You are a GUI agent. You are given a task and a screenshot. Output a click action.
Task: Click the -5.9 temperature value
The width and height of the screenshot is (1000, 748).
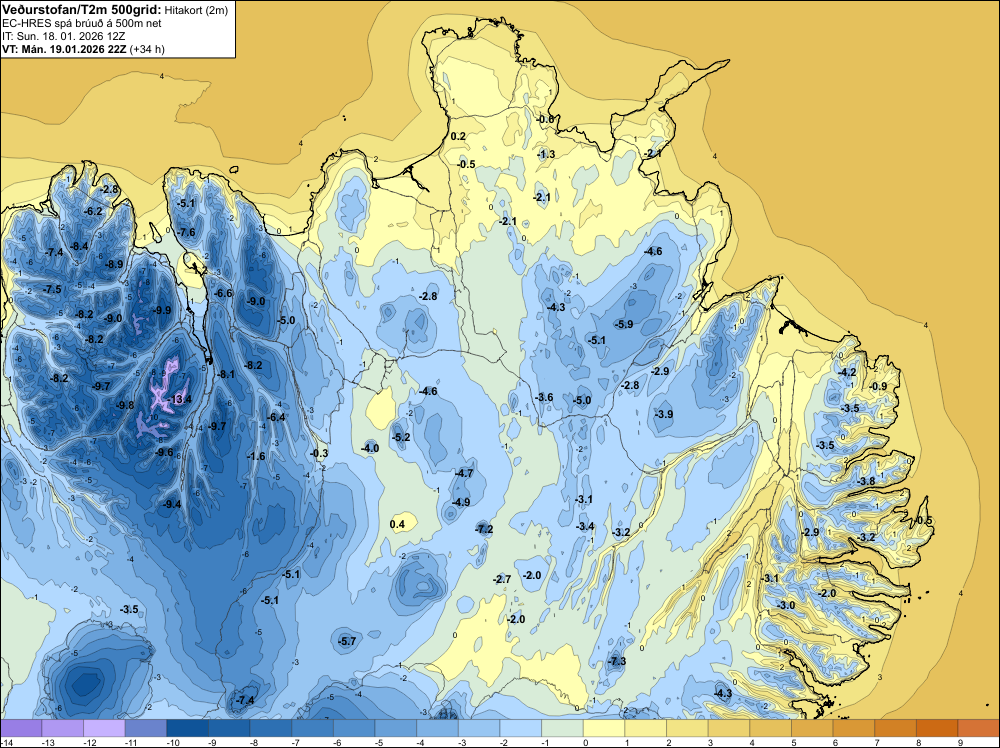tap(624, 324)
